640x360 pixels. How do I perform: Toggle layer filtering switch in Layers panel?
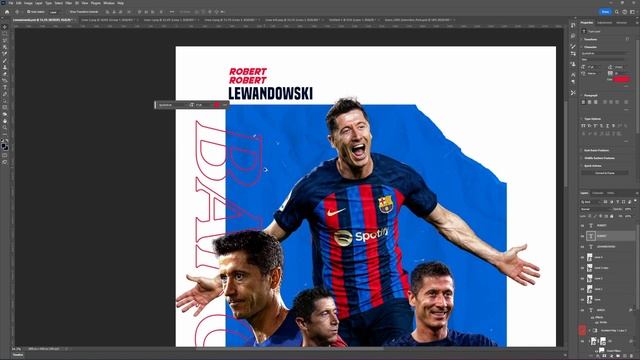pos(635,201)
